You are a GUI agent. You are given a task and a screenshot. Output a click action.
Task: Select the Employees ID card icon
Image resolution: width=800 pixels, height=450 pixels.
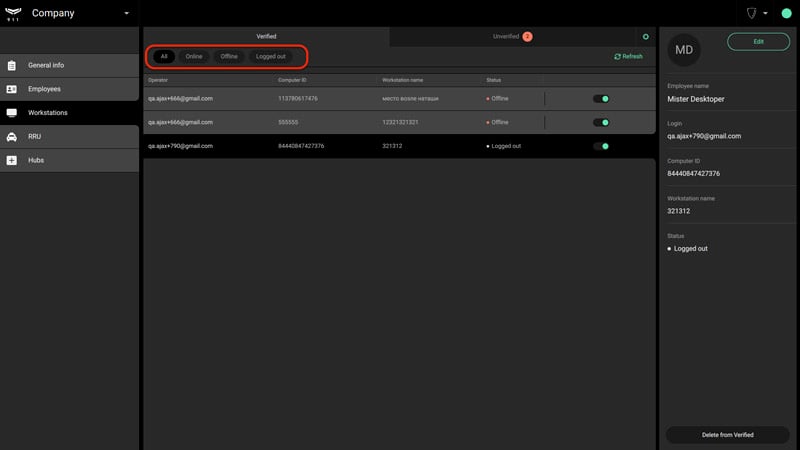coord(12,89)
